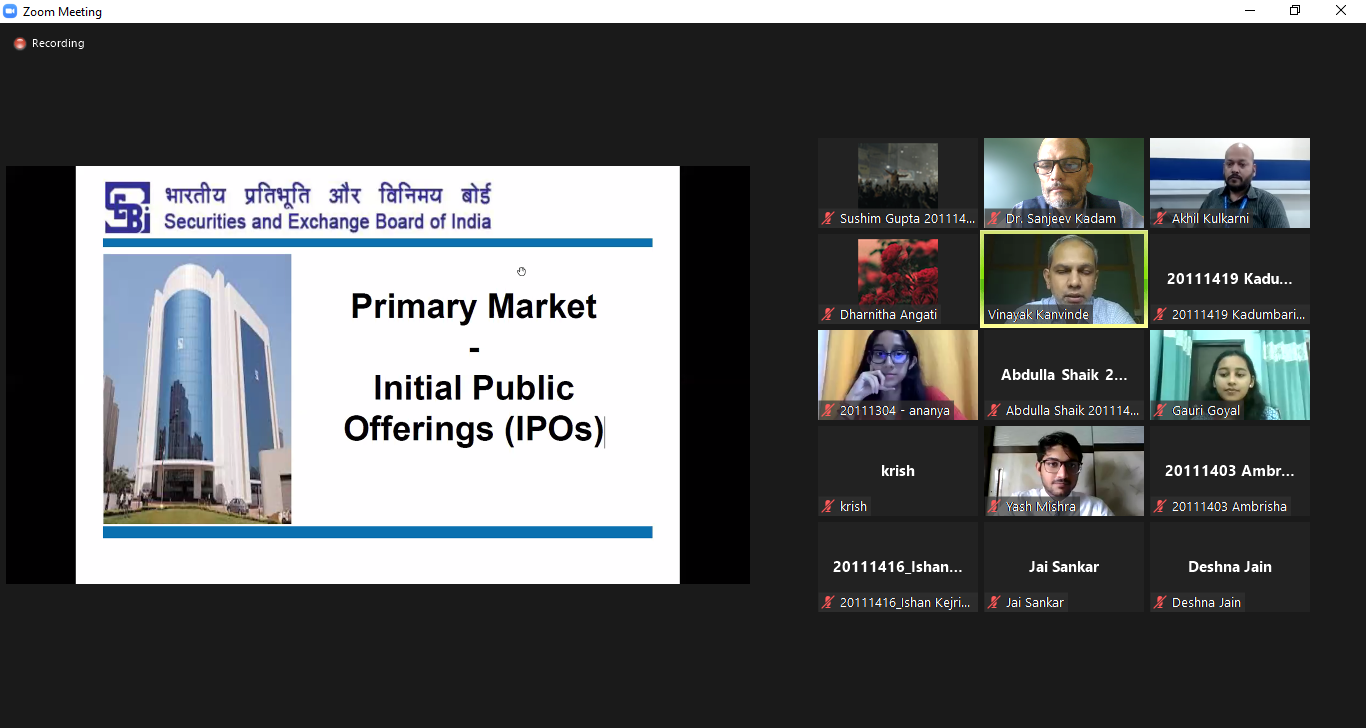Select the 20111419 Kadu... participant tile
The height and width of the screenshot is (728, 1366).
pyautogui.click(x=1230, y=279)
